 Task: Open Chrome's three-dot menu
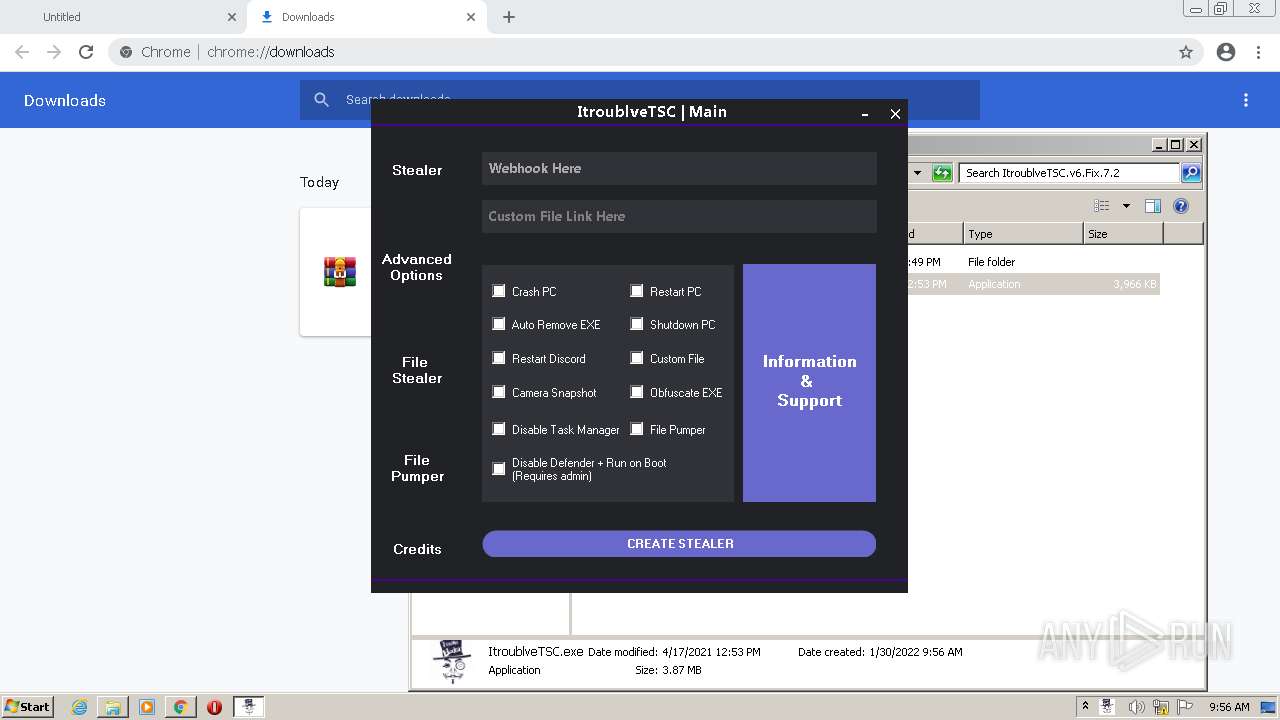tap(1259, 52)
